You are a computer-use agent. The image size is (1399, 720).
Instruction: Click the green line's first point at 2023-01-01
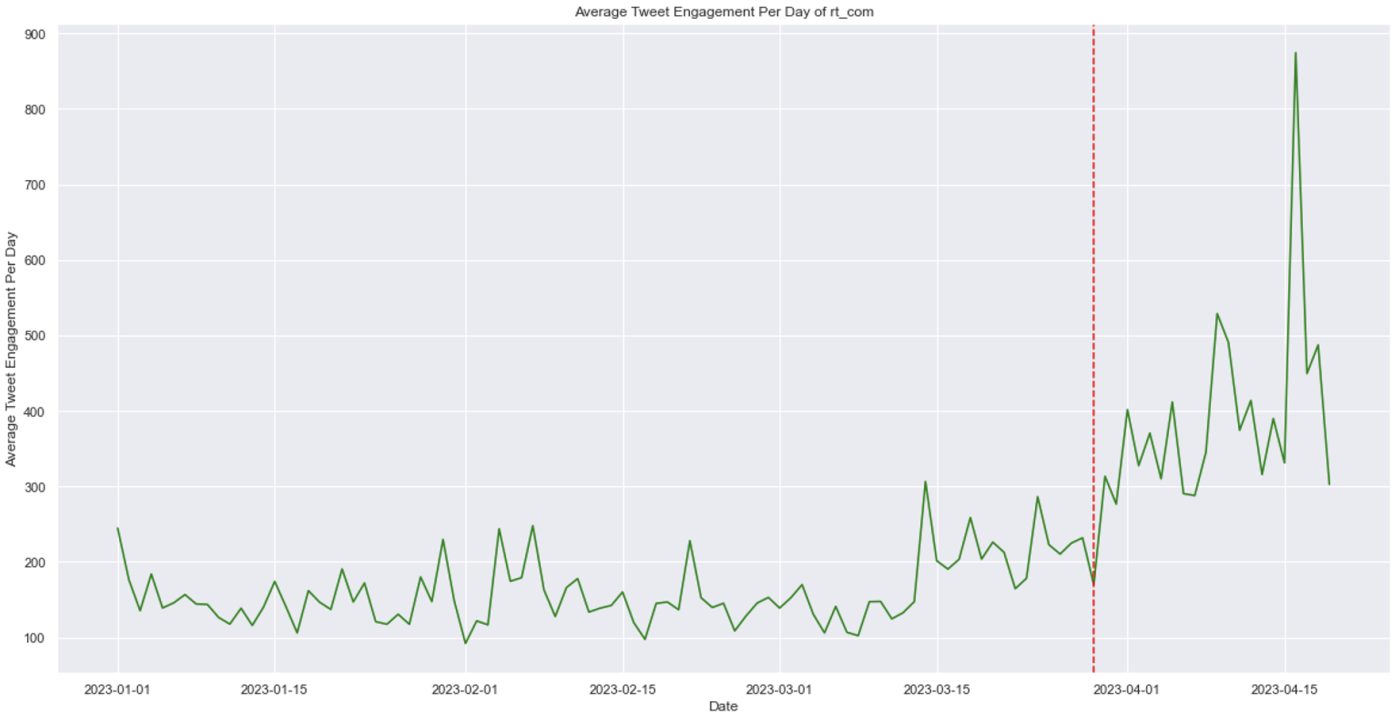(x=118, y=528)
